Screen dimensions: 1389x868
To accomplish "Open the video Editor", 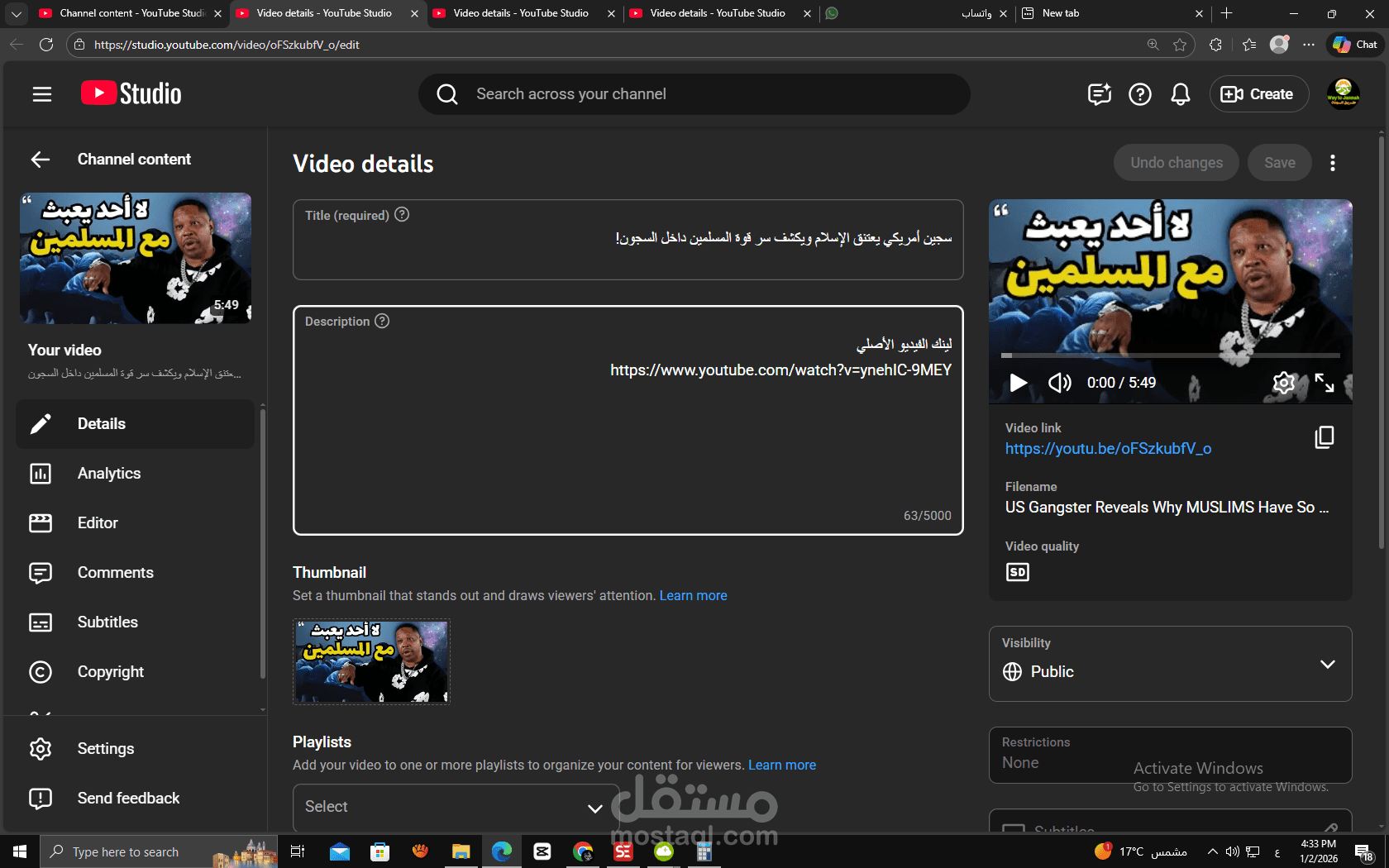I will [x=98, y=522].
